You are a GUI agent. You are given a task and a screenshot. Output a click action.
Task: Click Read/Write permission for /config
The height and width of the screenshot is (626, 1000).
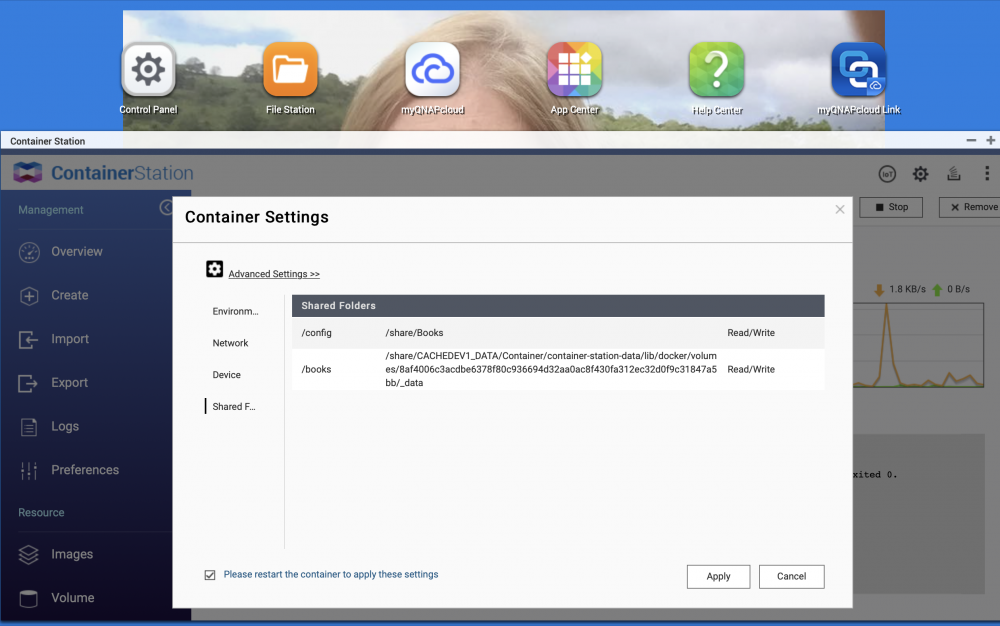tap(751, 333)
